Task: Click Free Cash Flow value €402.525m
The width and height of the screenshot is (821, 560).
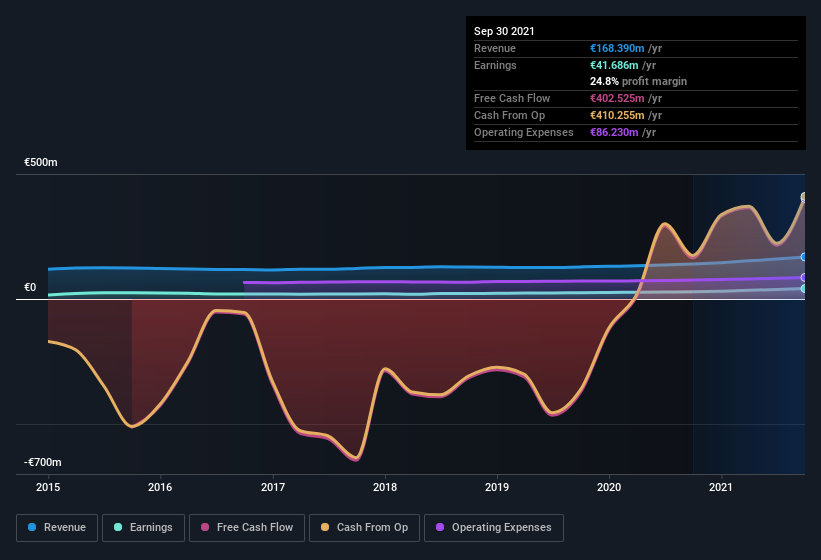Action: pos(617,98)
